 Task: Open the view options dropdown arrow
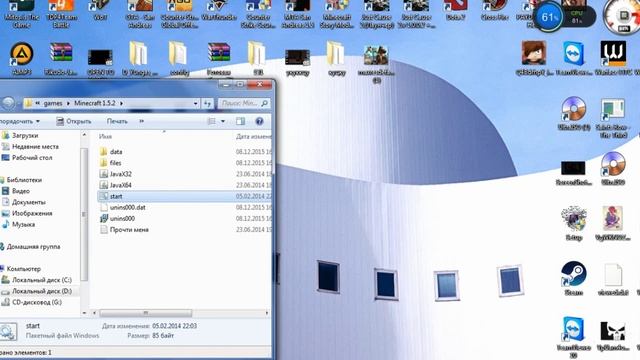(x=223, y=121)
